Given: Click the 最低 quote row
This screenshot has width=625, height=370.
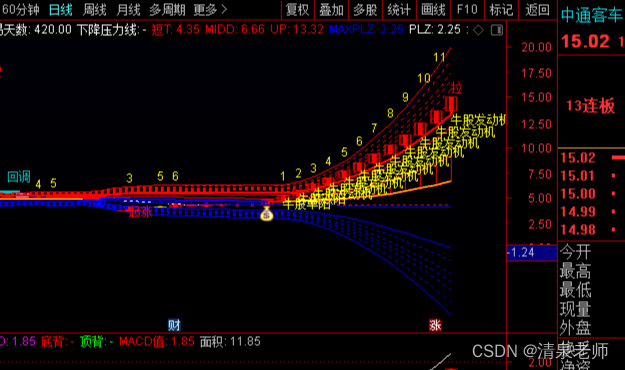Looking at the screenshot, I should (576, 290).
